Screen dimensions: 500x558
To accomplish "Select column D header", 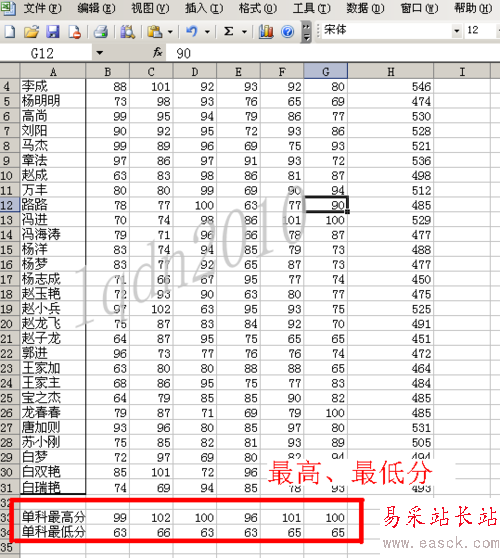I will (x=195, y=72).
